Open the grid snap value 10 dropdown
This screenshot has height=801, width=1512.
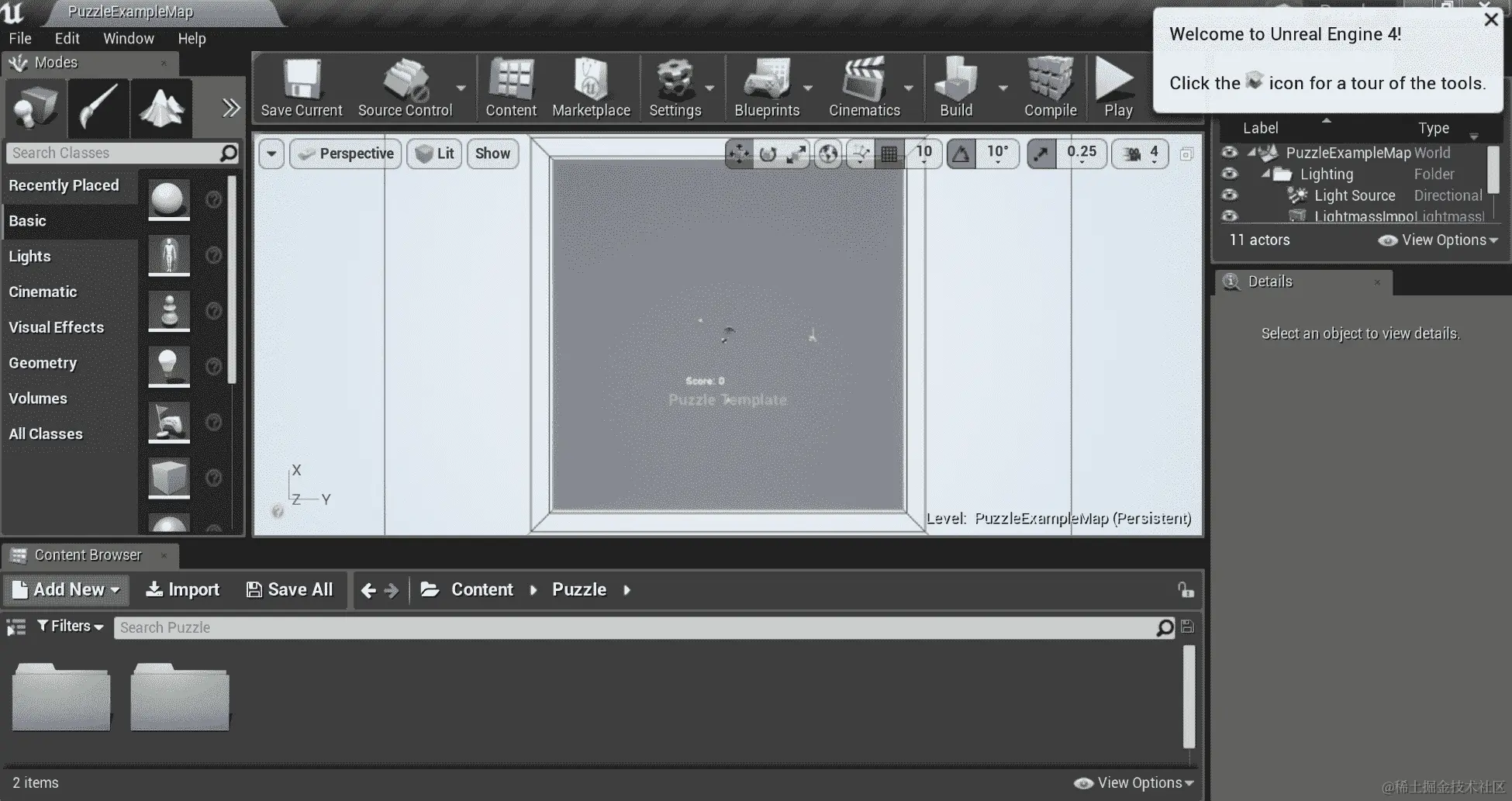(x=923, y=154)
